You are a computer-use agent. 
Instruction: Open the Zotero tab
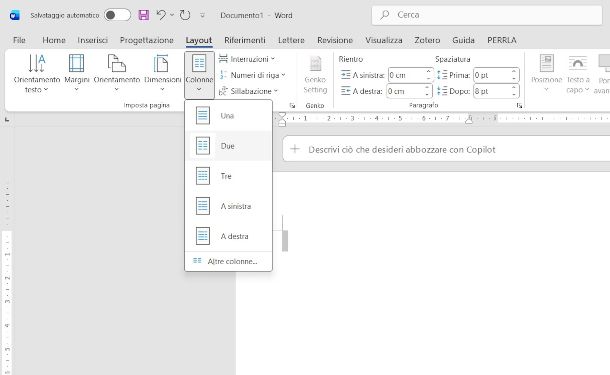(x=427, y=40)
